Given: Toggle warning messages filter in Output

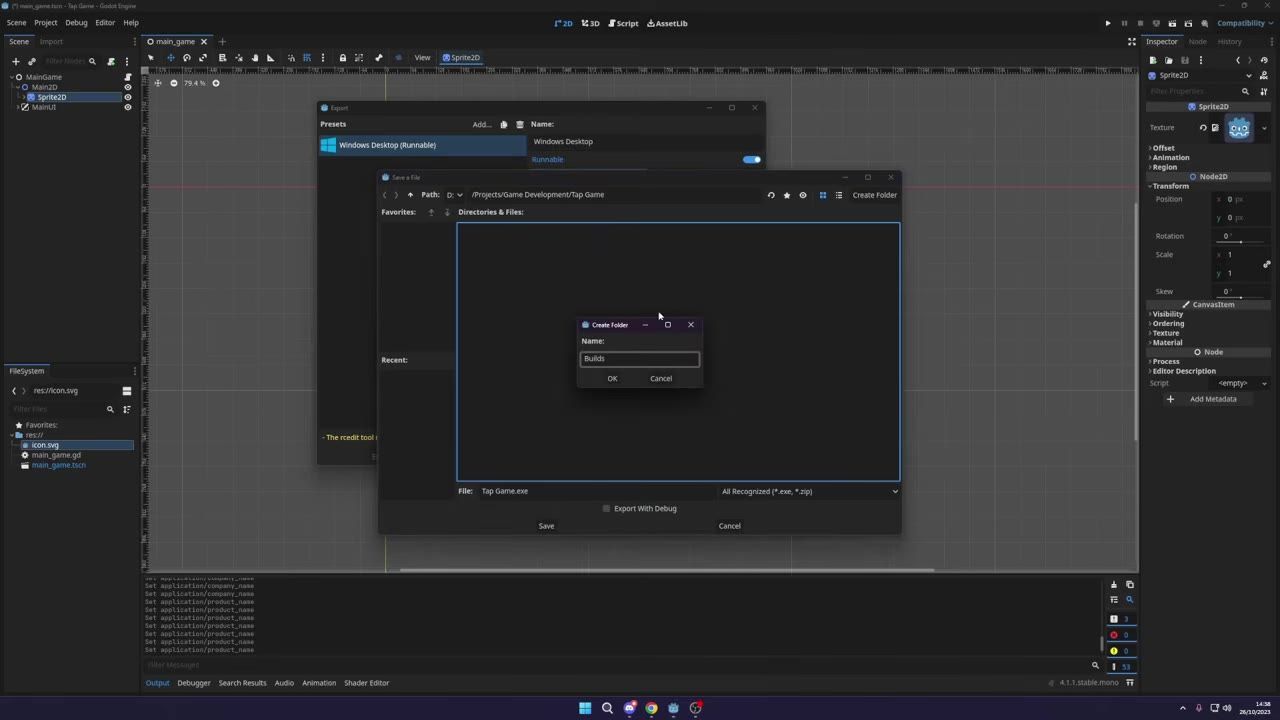Looking at the screenshot, I should (1120, 651).
